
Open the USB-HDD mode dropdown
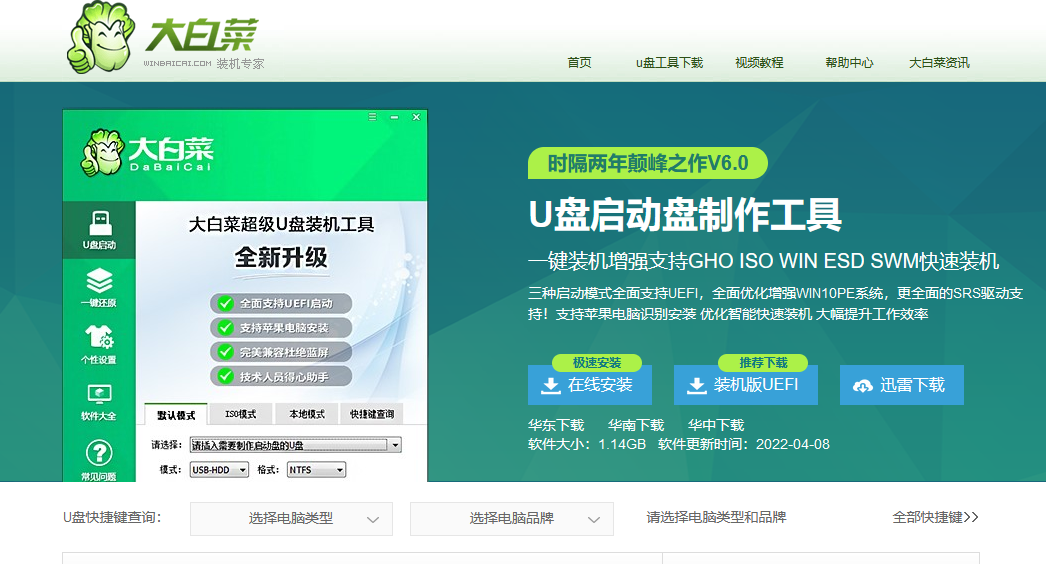point(218,470)
